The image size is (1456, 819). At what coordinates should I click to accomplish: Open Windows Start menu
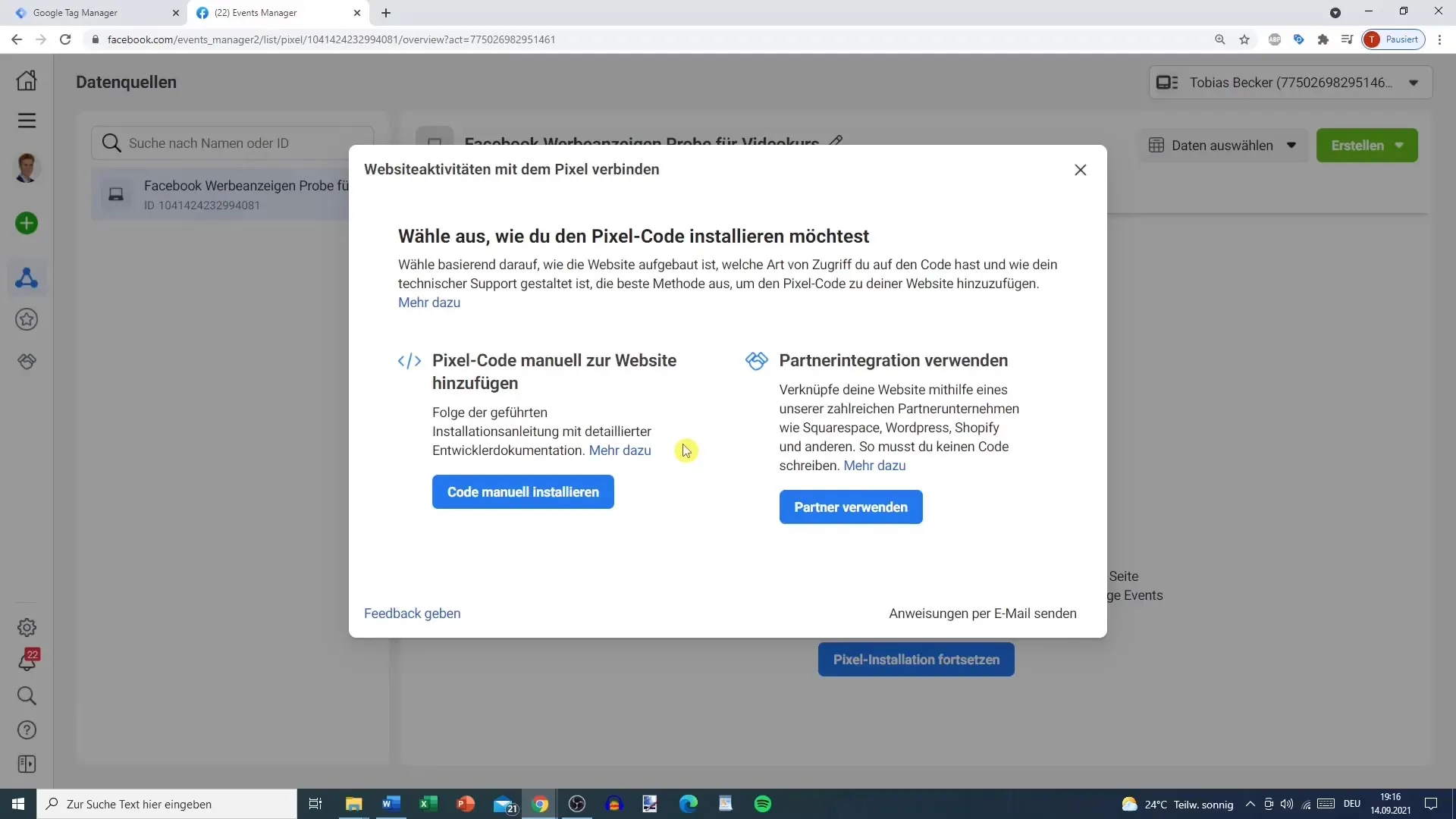click(18, 804)
